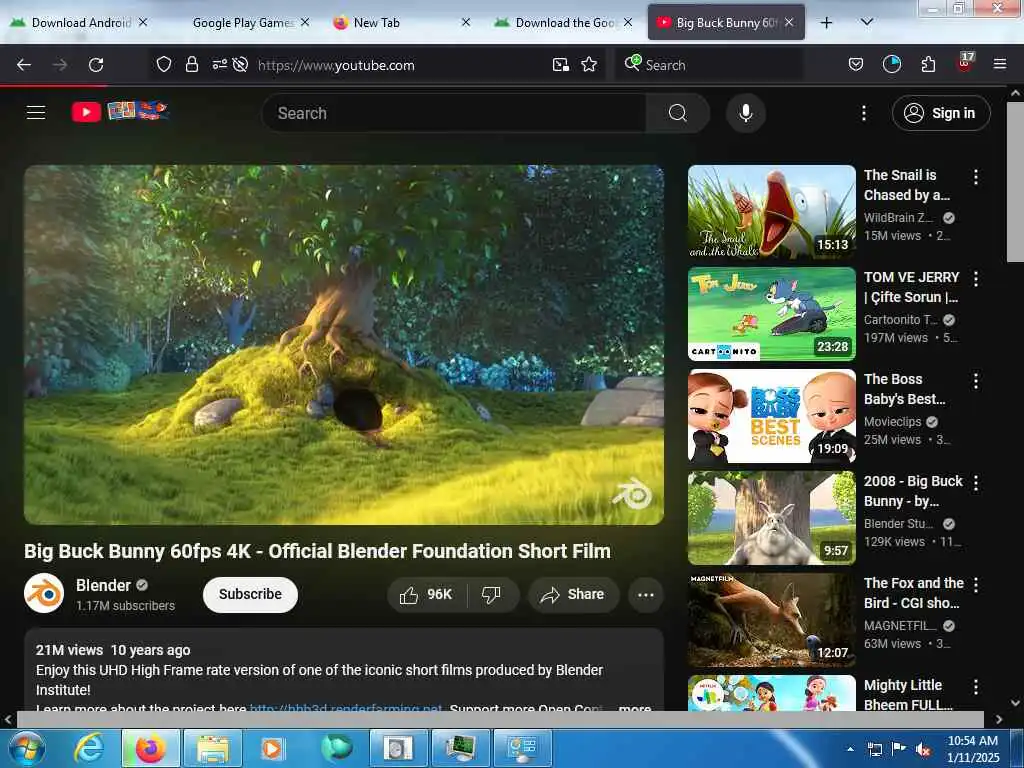The image size is (1024, 768).
Task: Open the Firefox account circular icon
Action: (891, 64)
